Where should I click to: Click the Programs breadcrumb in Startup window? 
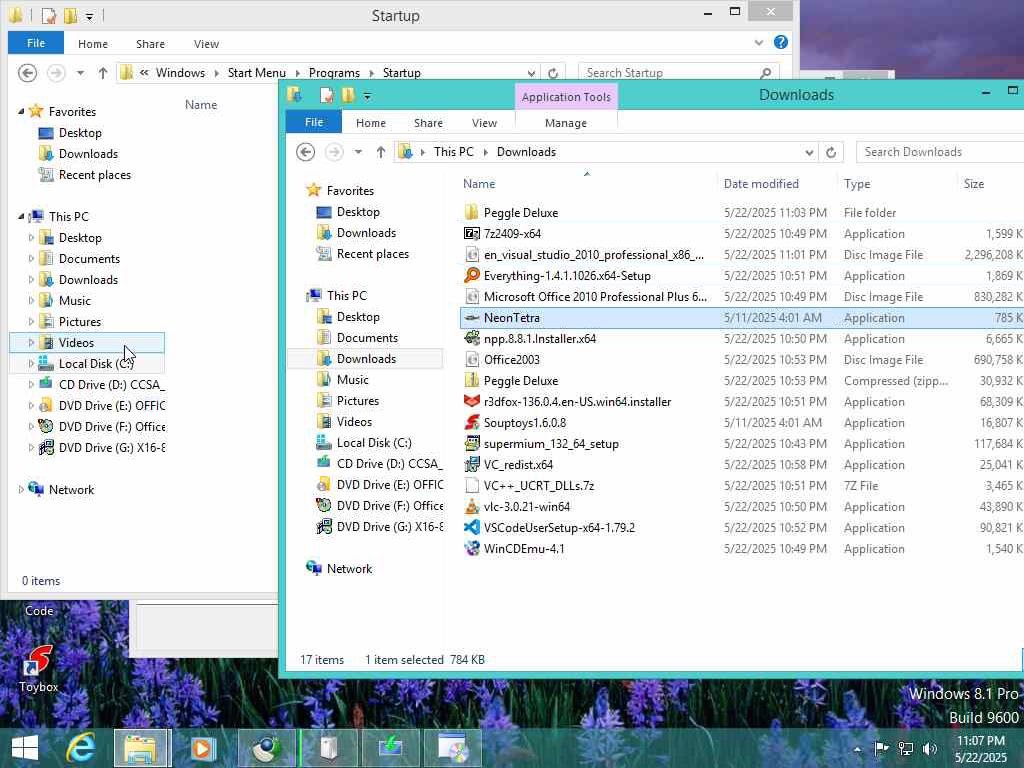tap(334, 72)
